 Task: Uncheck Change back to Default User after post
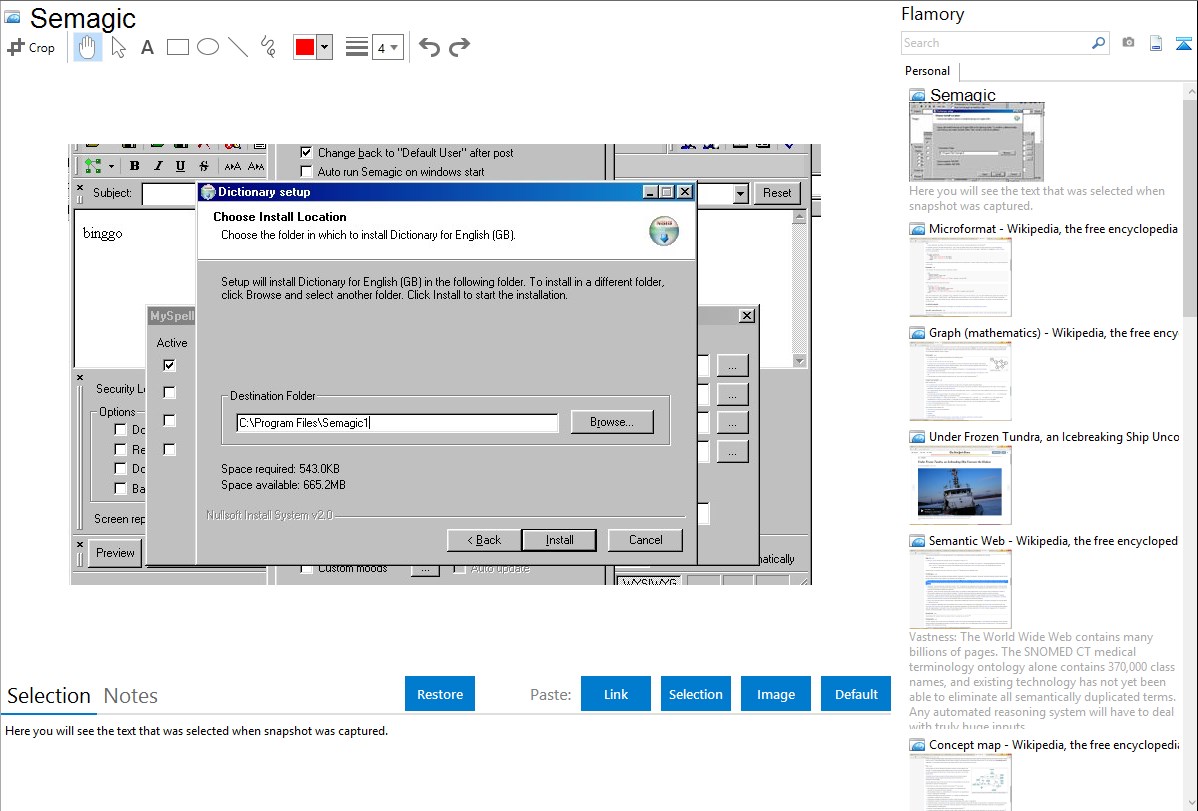(x=306, y=153)
